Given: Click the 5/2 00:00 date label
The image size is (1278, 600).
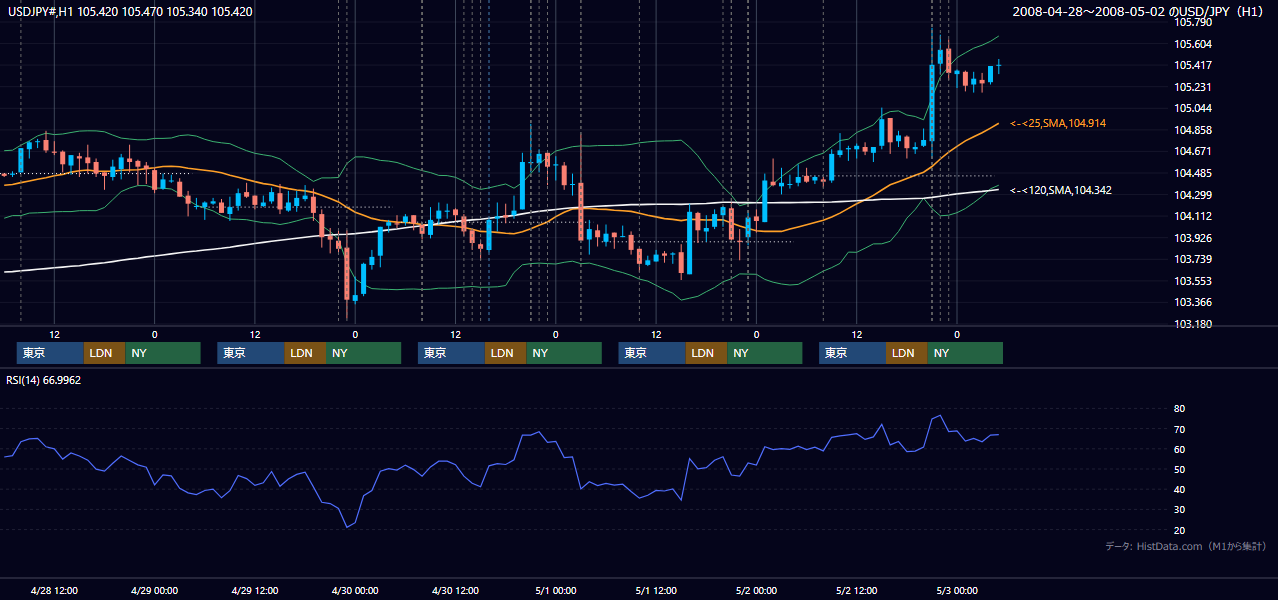Looking at the screenshot, I should (x=756, y=590).
